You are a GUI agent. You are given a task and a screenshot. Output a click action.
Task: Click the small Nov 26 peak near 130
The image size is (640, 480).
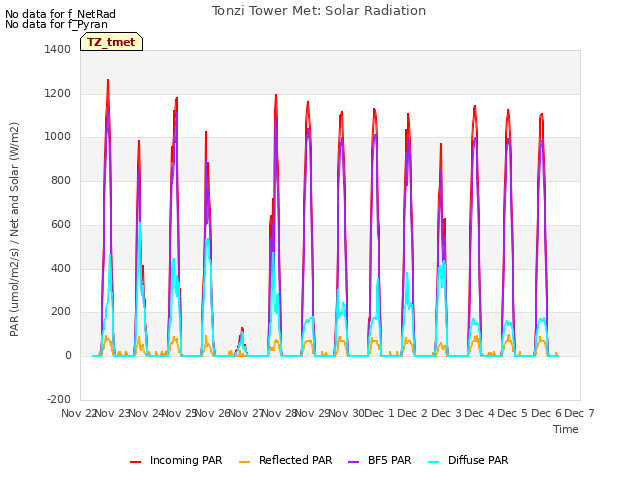(x=242, y=329)
